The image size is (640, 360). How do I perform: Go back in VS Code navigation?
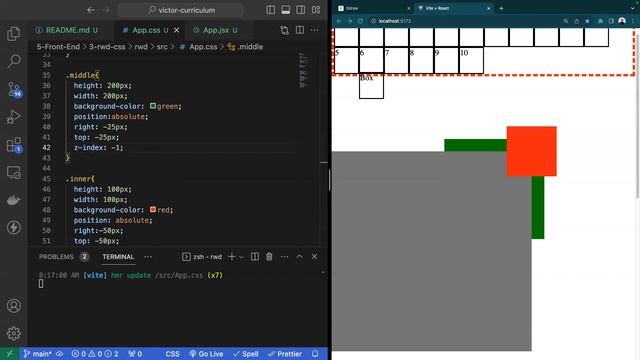91,10
